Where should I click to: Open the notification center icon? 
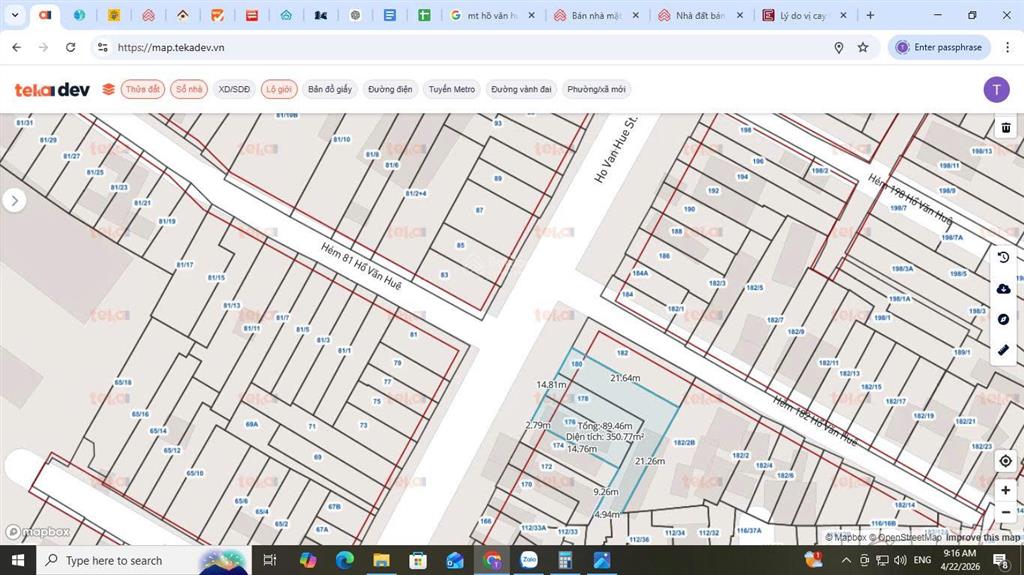coord(1000,560)
